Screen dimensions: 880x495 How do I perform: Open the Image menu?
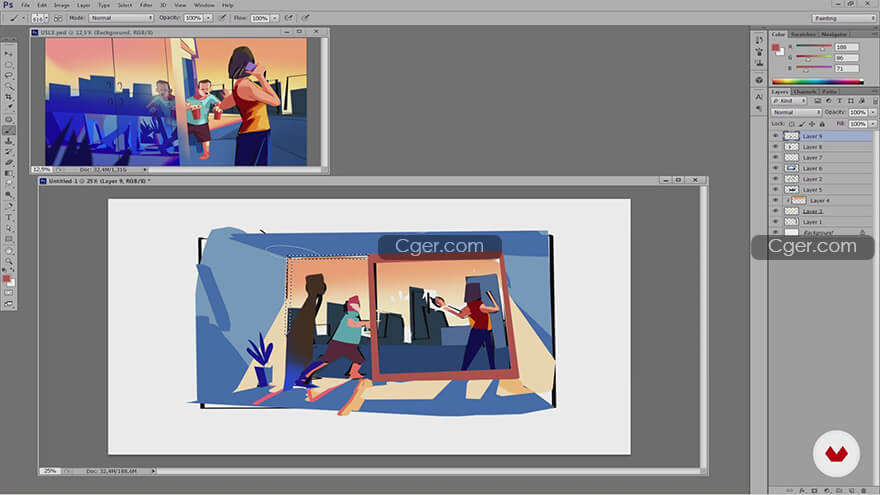[x=62, y=5]
